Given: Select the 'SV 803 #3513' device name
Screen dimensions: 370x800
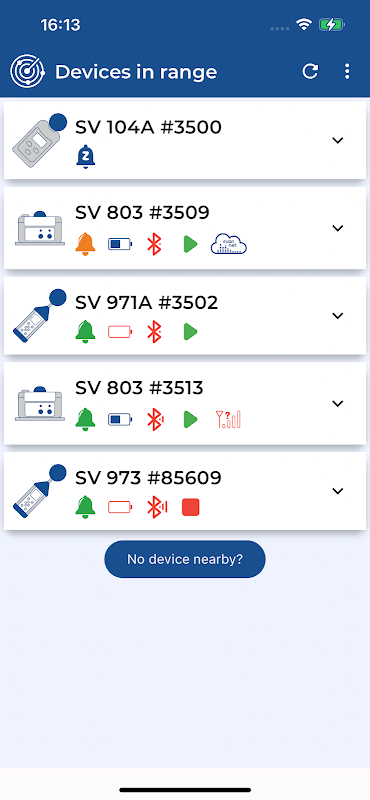Looking at the screenshot, I should [139, 388].
